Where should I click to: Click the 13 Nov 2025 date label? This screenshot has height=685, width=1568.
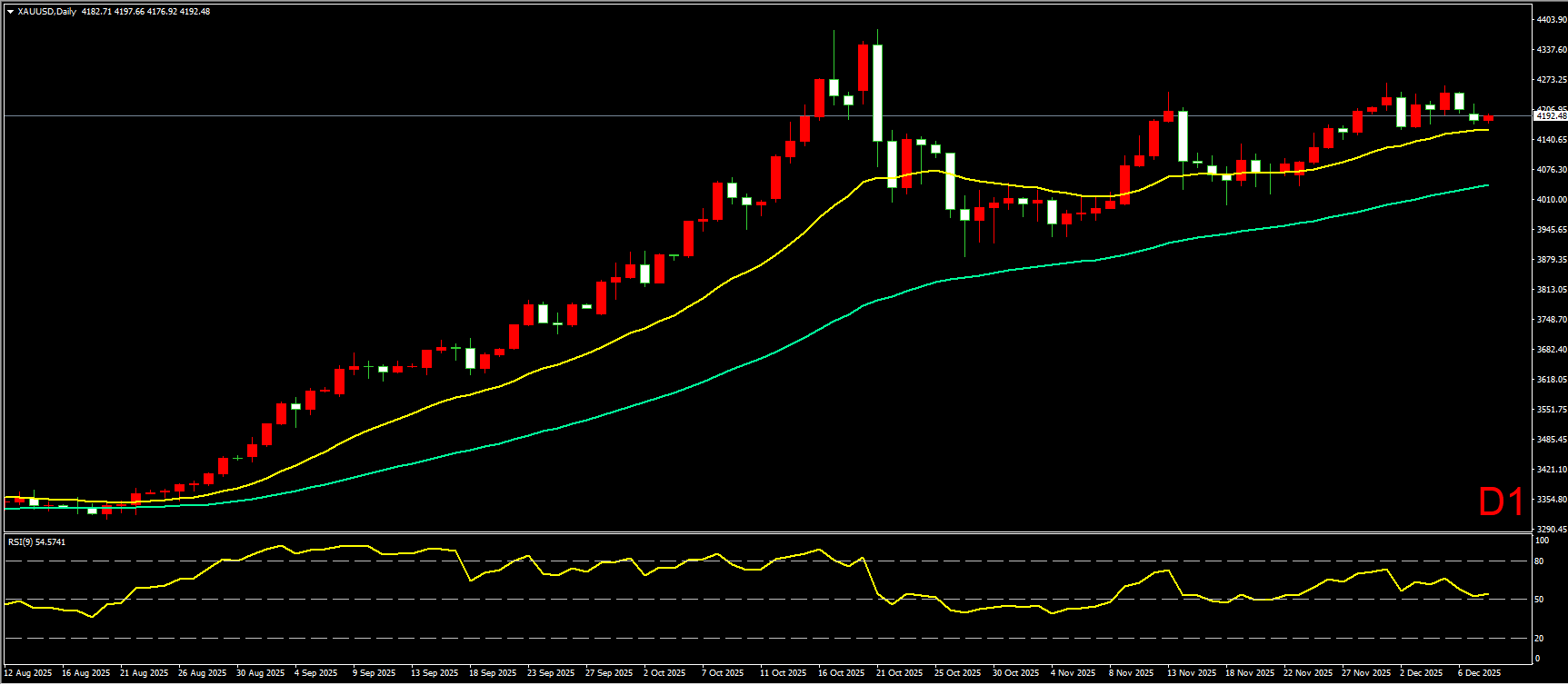coord(1192,673)
